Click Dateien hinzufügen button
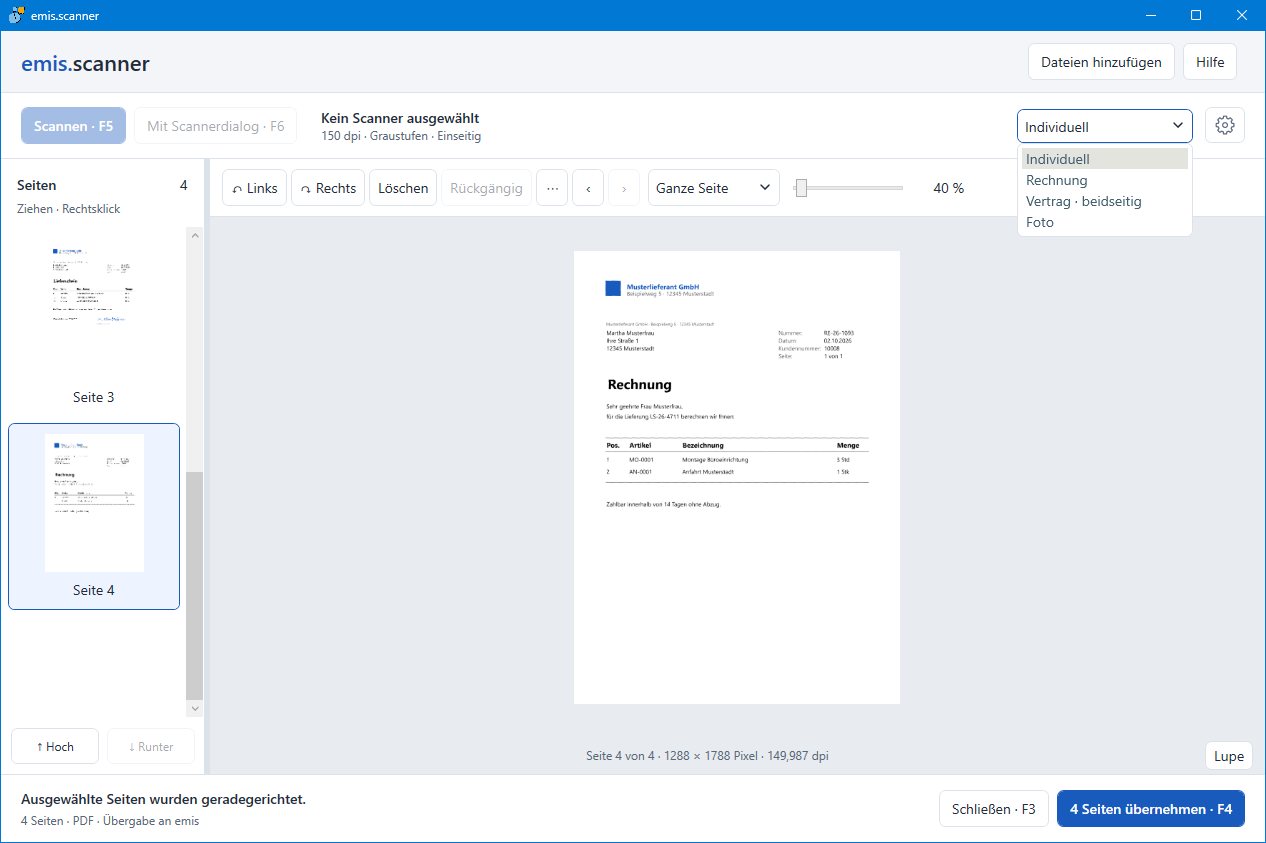This screenshot has height=843, width=1266. [x=1101, y=62]
